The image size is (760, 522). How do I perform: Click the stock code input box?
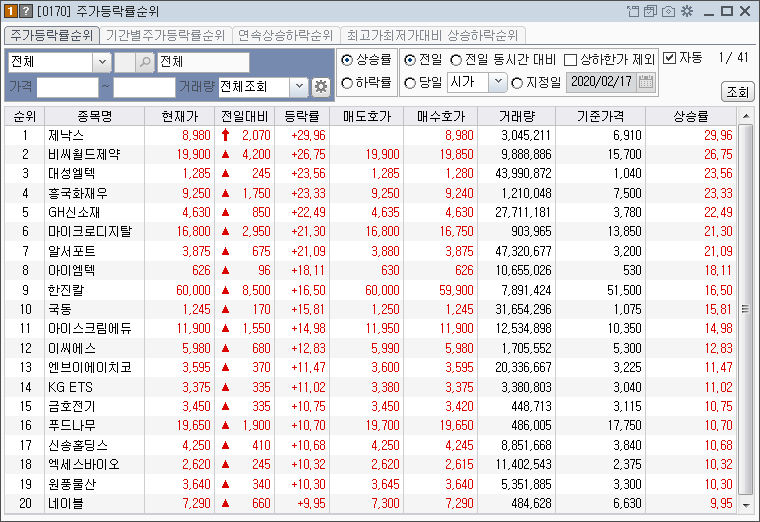point(125,62)
